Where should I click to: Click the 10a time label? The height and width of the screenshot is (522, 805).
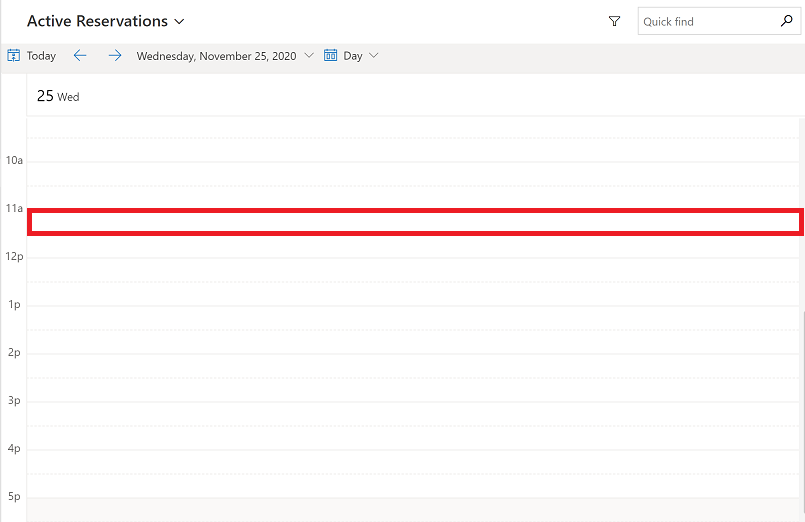coord(14,160)
